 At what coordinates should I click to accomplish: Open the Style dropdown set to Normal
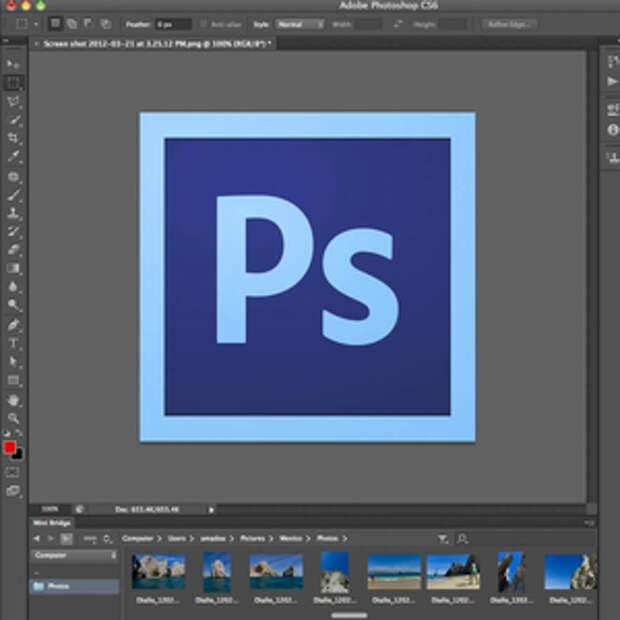300,24
